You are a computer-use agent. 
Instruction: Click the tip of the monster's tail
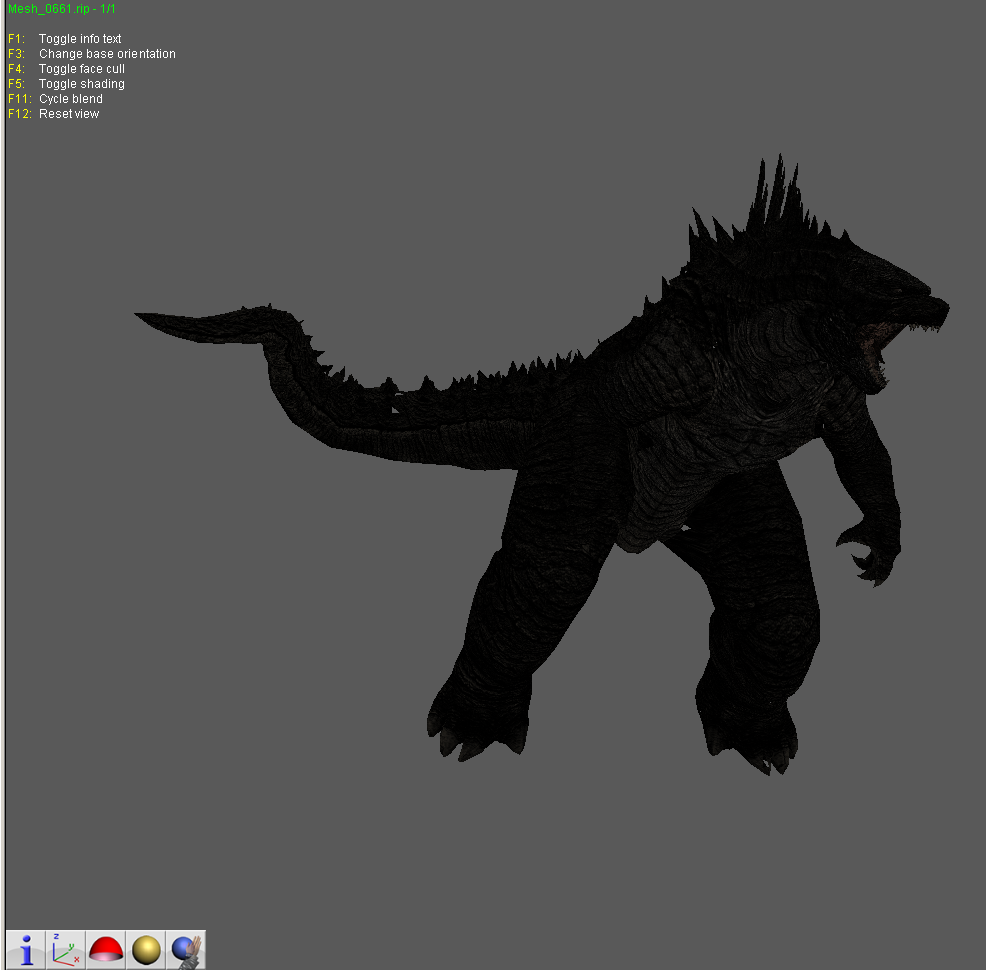143,316
